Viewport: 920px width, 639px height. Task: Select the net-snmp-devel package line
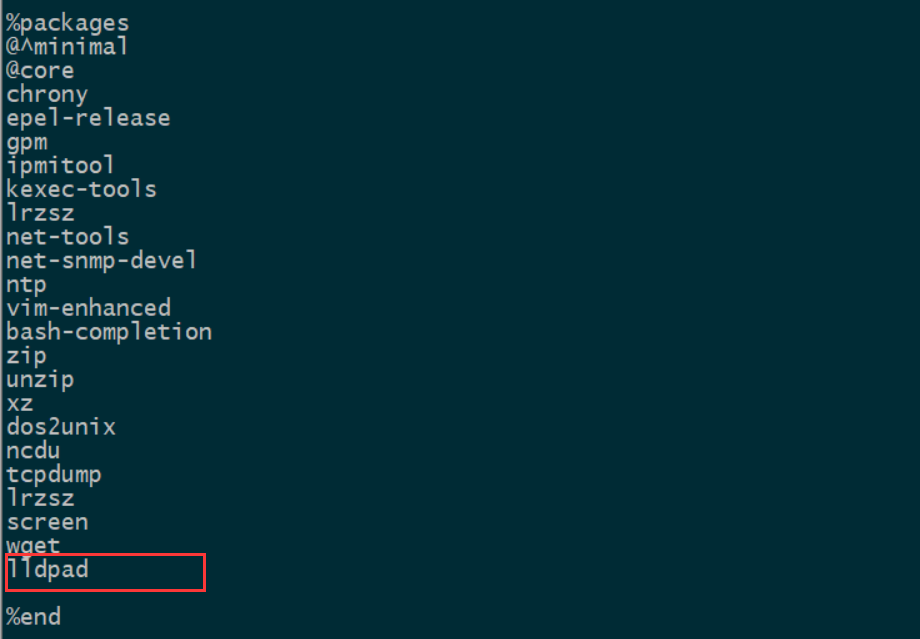tap(102, 260)
